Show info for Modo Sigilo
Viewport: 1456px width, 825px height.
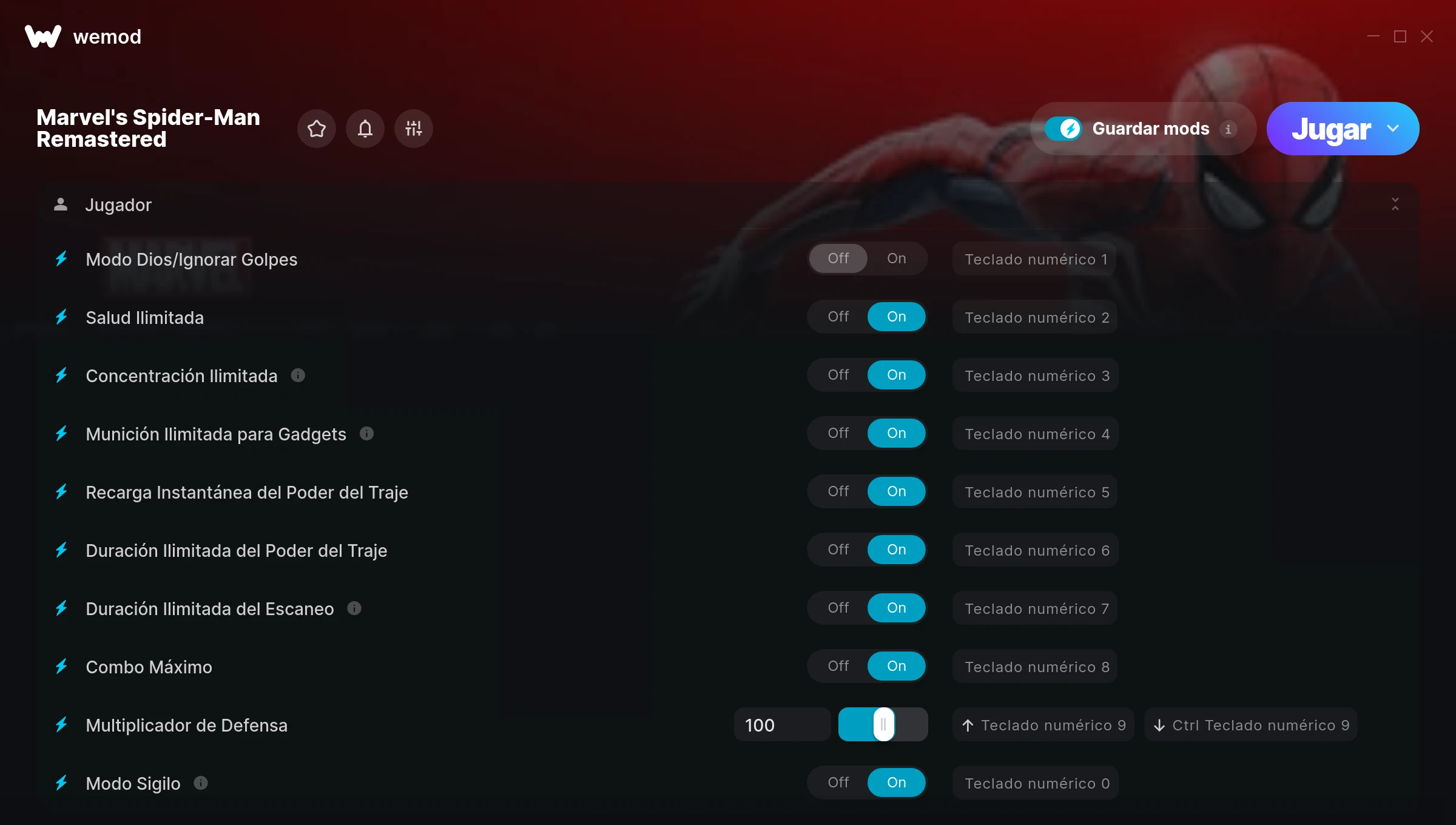(x=201, y=783)
